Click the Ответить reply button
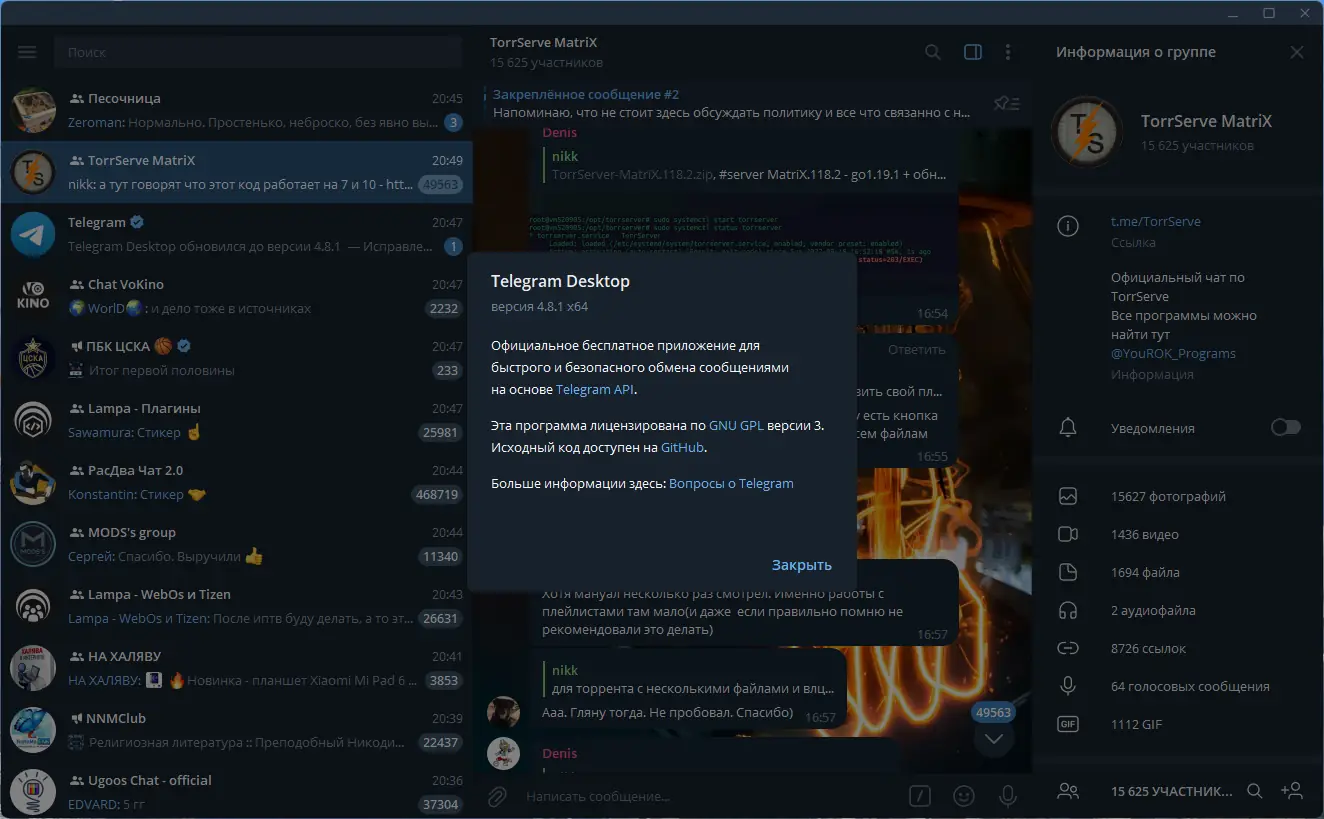The height and width of the screenshot is (819, 1324). tap(916, 350)
